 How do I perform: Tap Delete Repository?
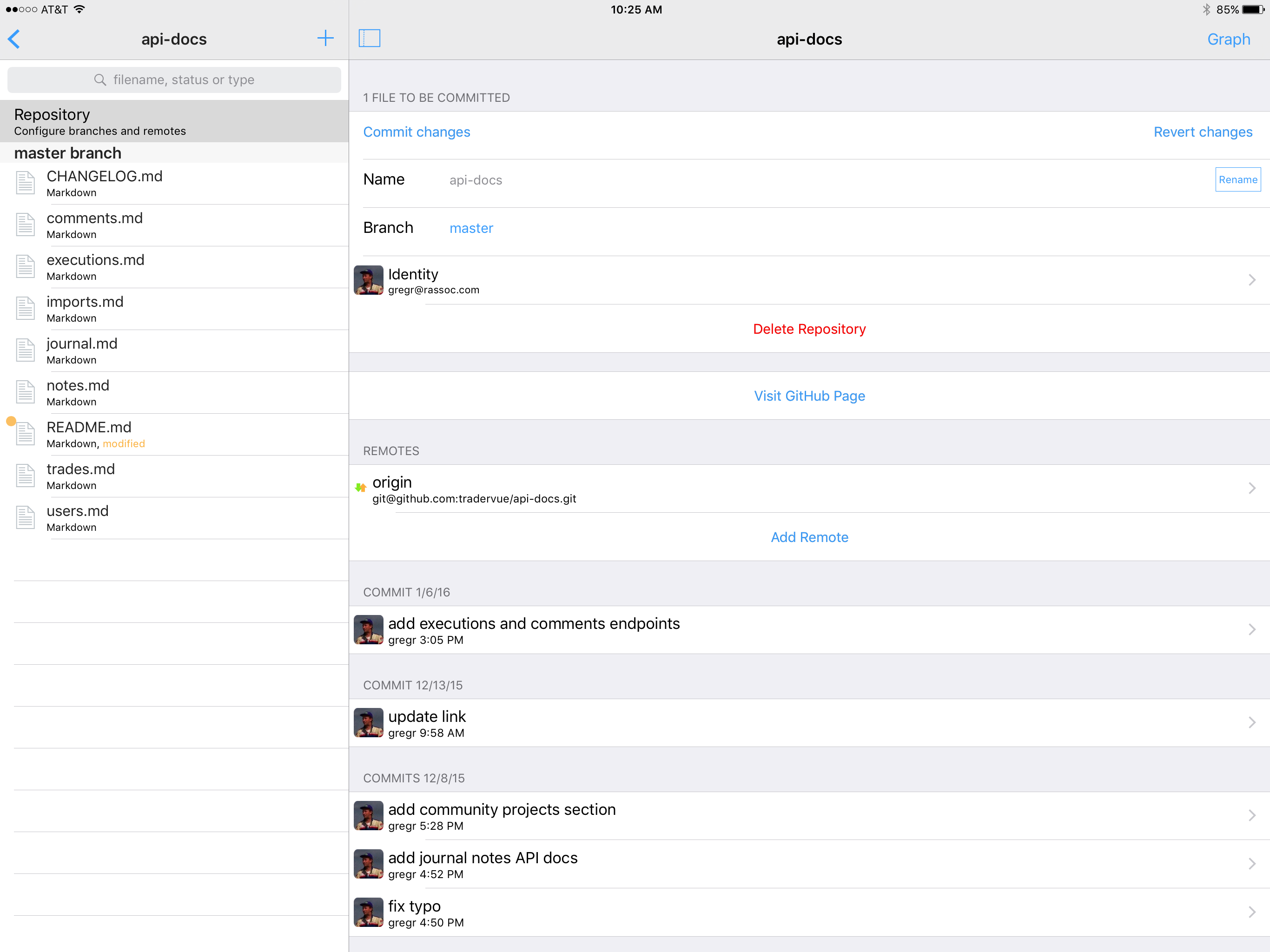point(809,329)
